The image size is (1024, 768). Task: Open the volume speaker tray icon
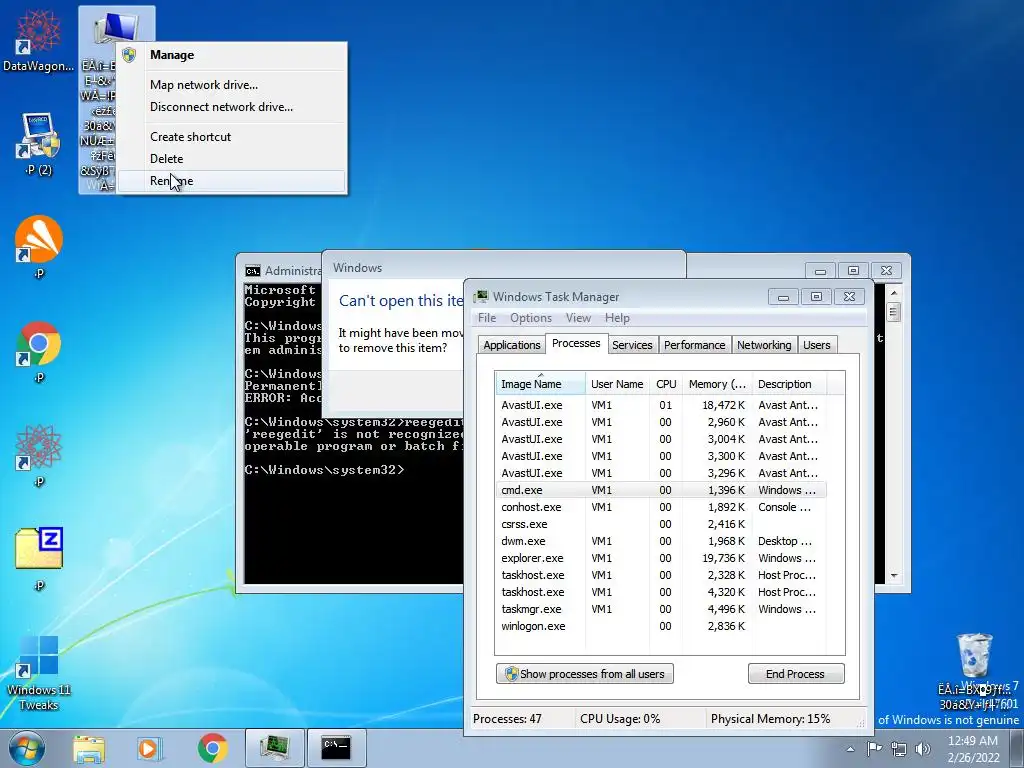(x=923, y=749)
